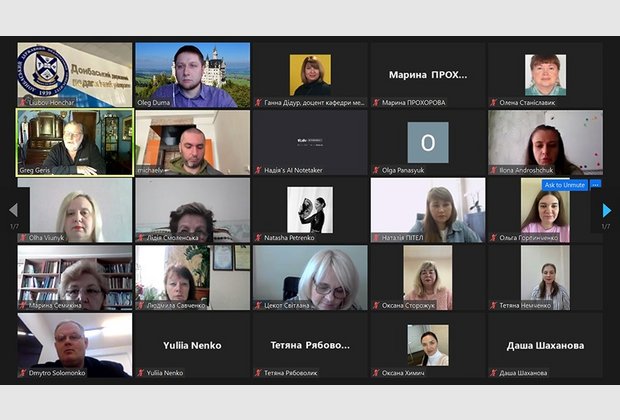Screen dimensions: 620x420
Task: Click muted mic icon next to Даша Шаханова
Action: pyautogui.click(x=493, y=373)
